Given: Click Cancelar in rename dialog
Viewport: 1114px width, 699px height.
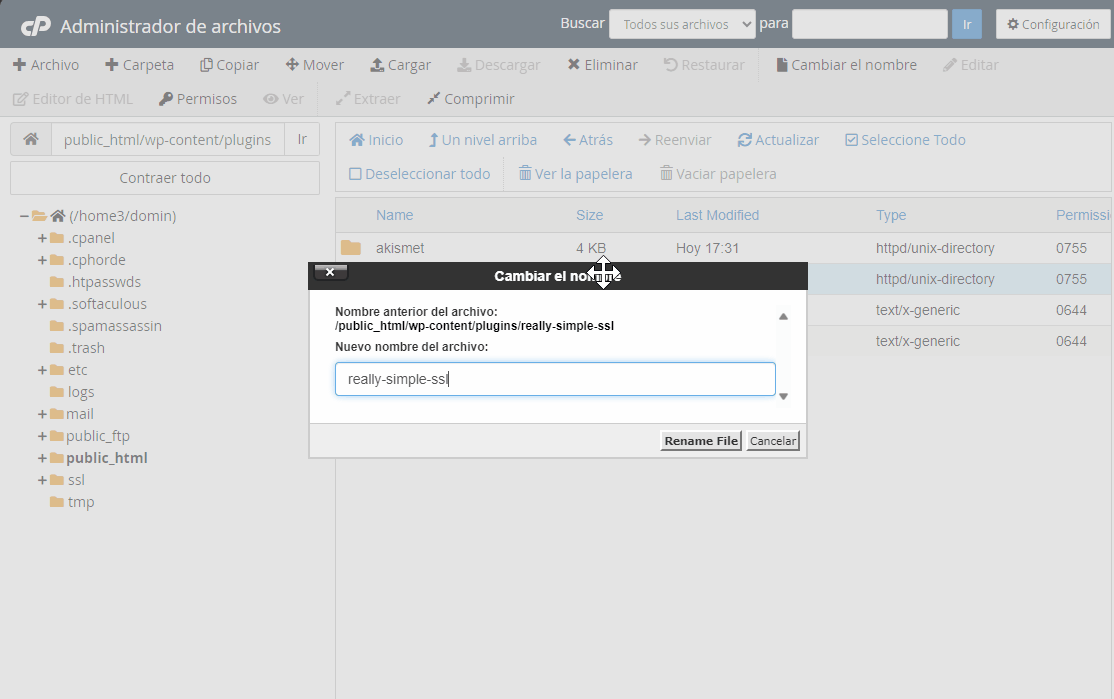Looking at the screenshot, I should pos(773,441).
